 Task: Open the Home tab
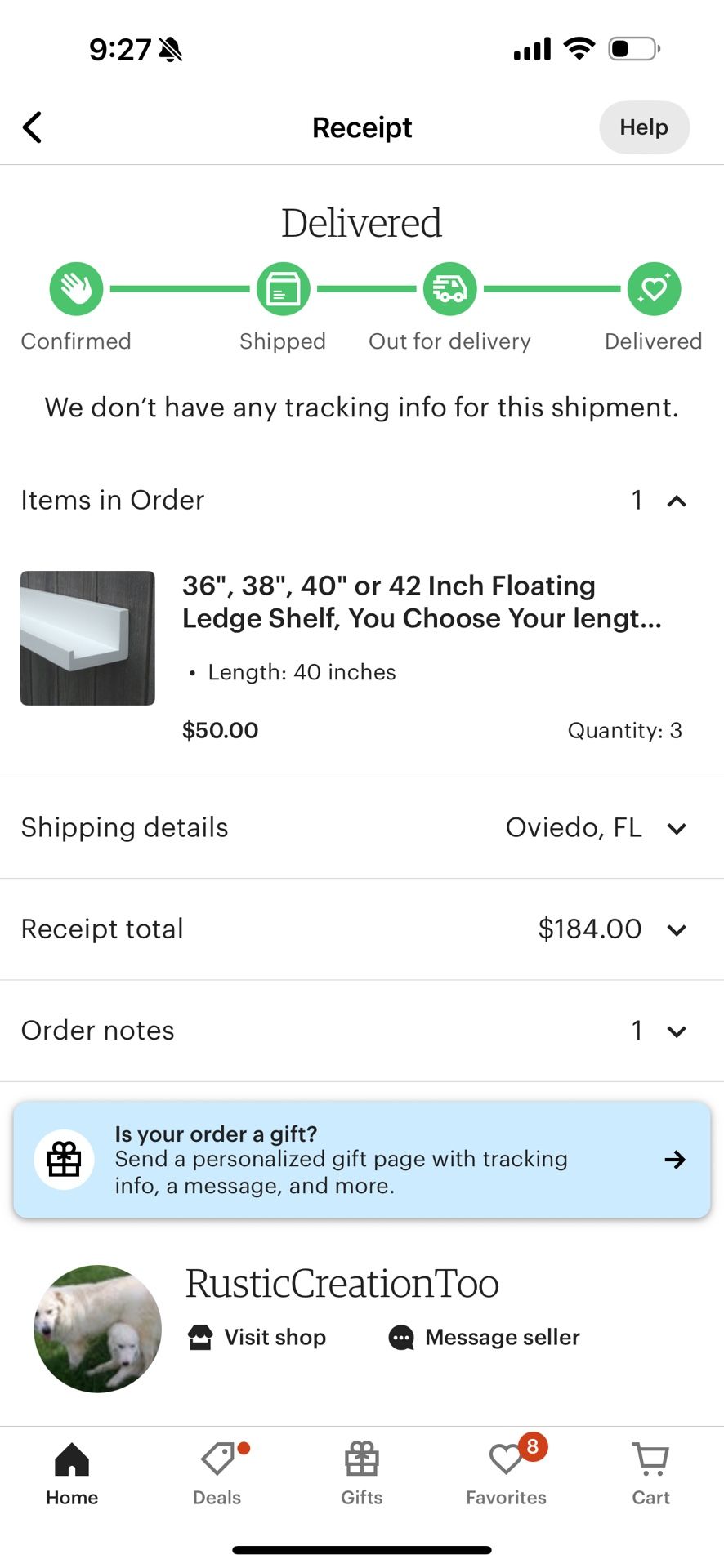(x=72, y=1474)
